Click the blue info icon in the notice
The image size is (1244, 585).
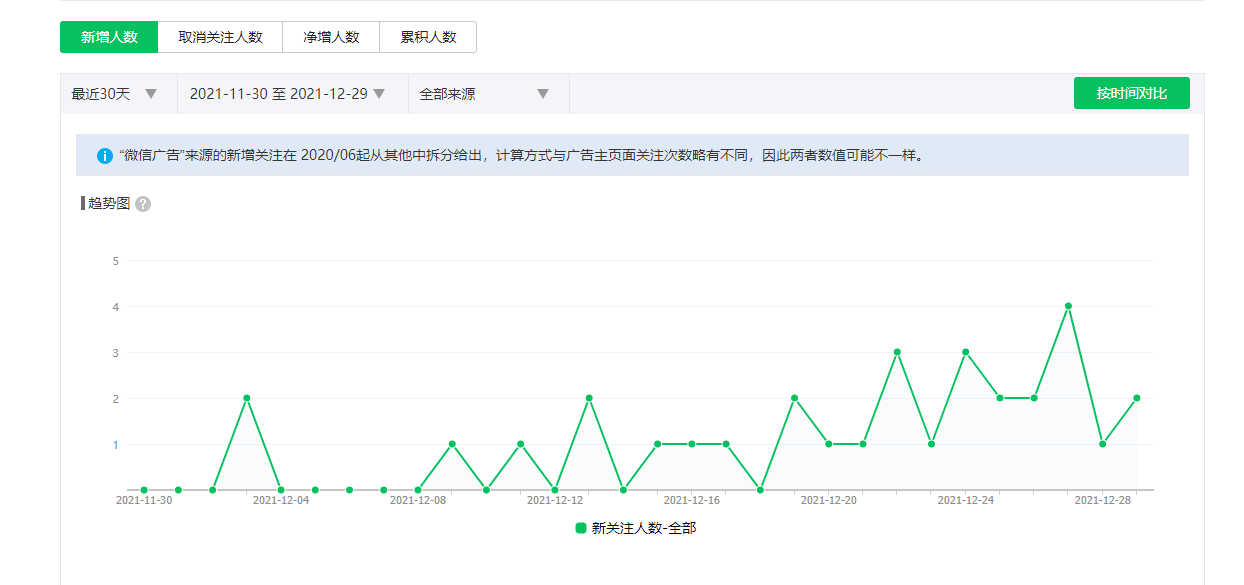105,156
